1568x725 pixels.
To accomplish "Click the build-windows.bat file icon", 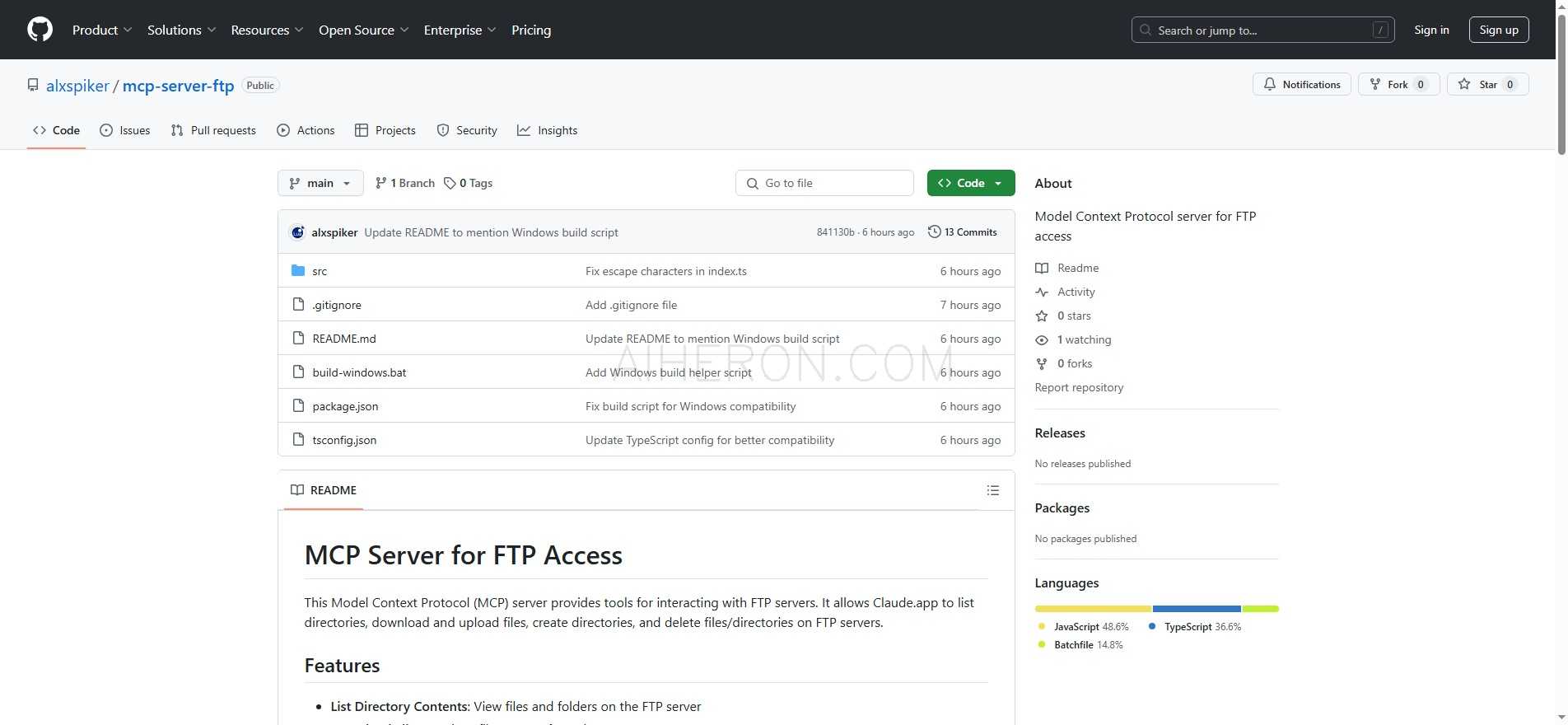I will 298,372.
